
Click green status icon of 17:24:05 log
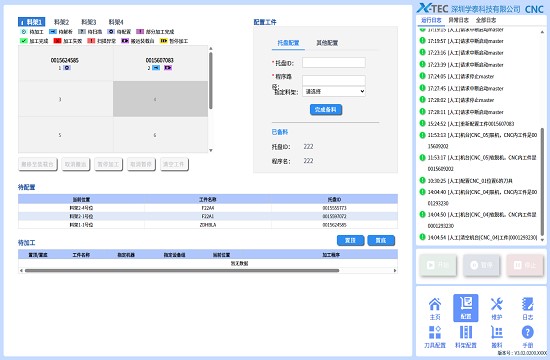coord(423,76)
